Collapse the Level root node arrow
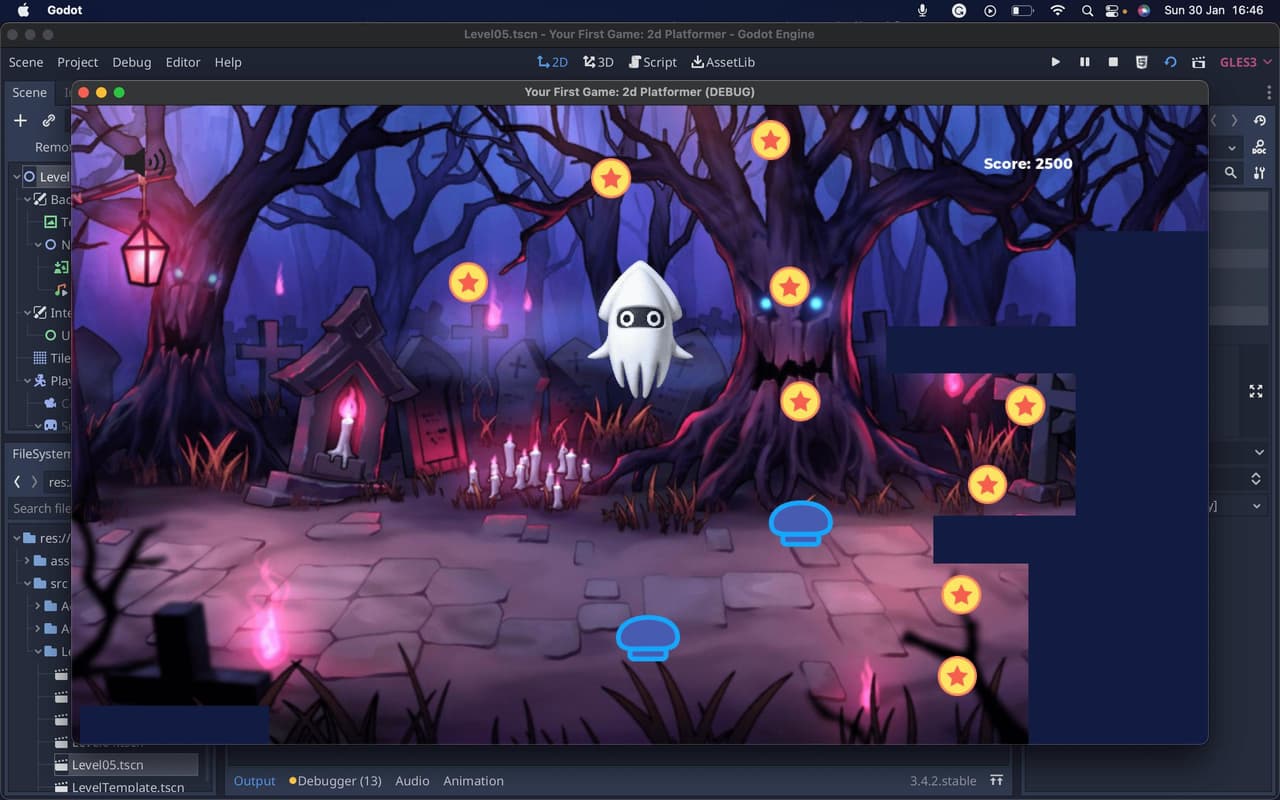 (16, 177)
